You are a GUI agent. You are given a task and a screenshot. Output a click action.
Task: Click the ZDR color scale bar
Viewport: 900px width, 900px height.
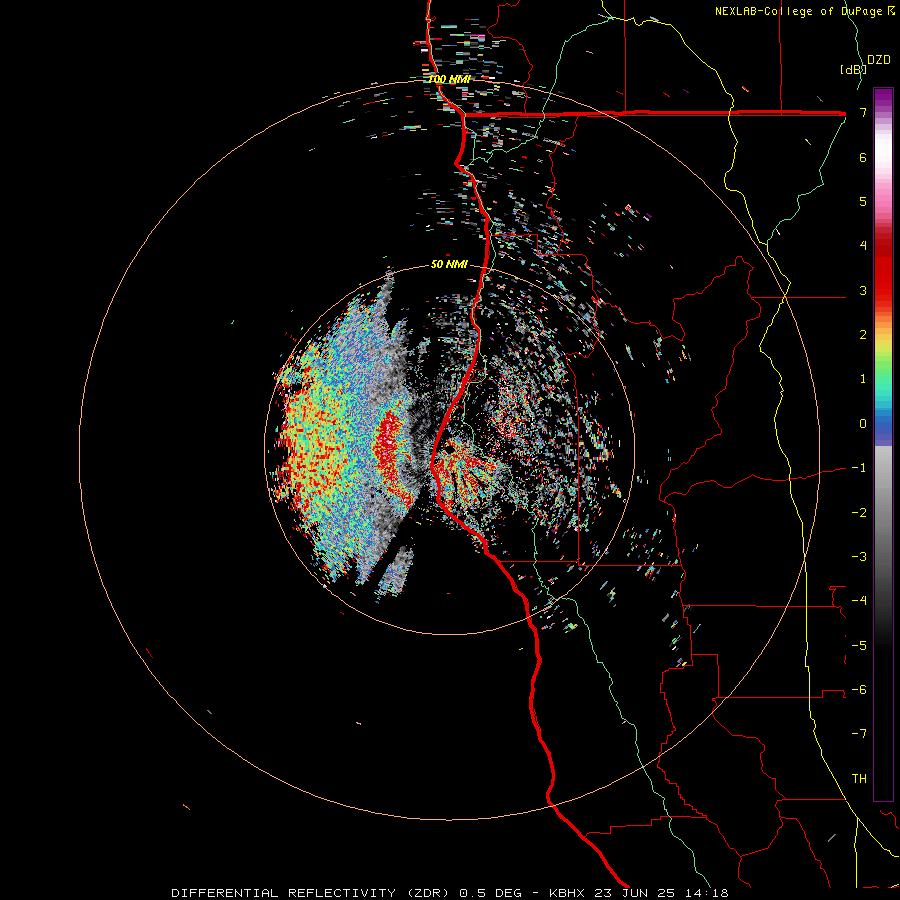(883, 444)
